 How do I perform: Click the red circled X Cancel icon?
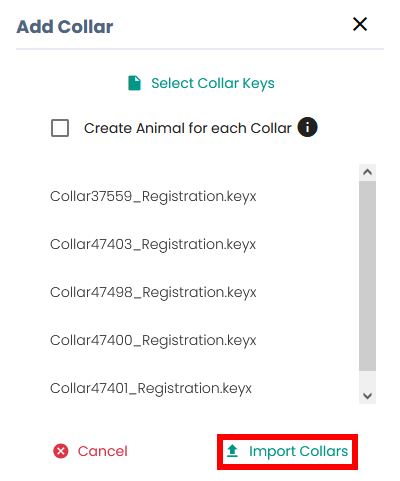[x=61, y=451]
